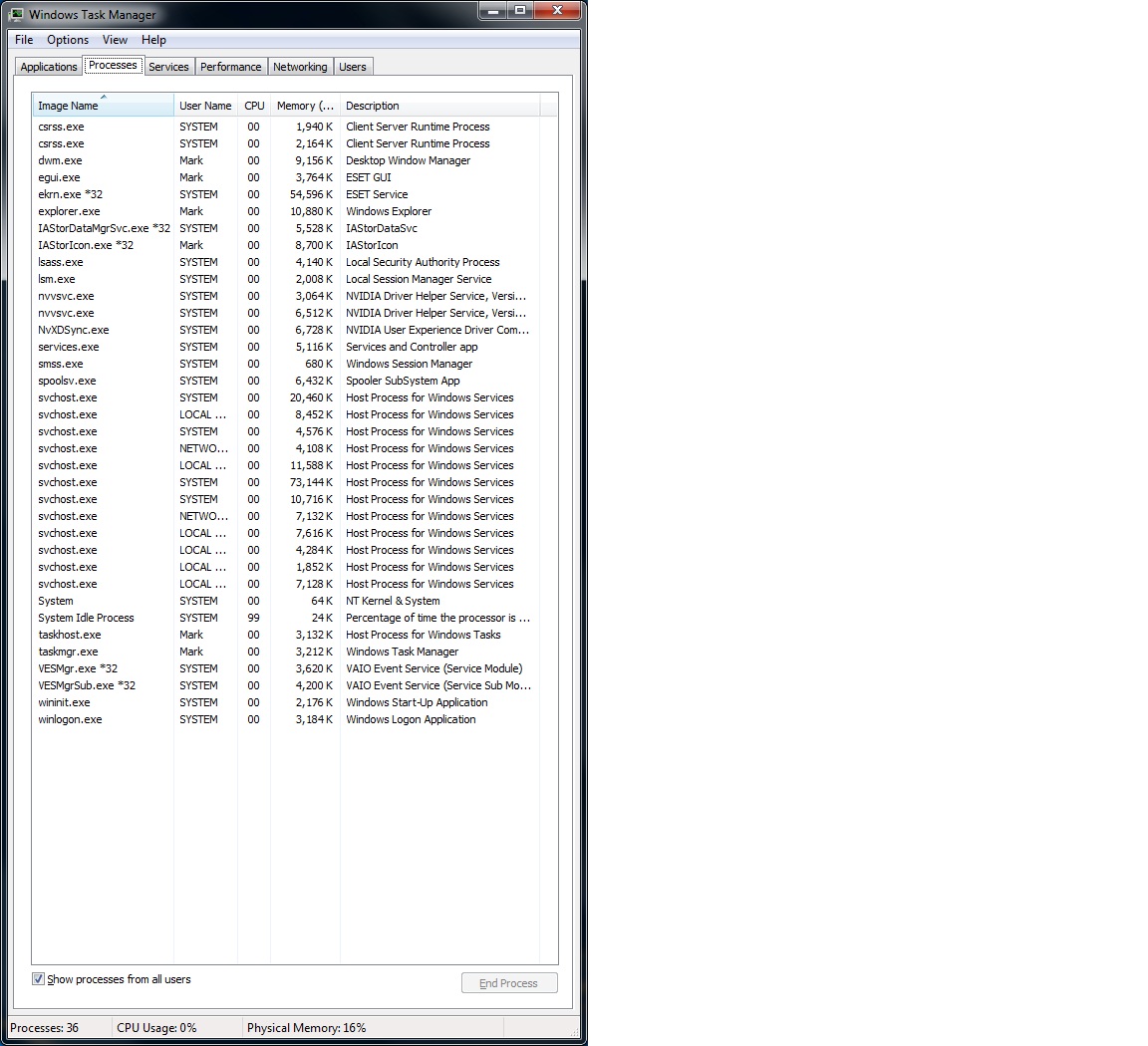Click Processes: 36 in status bar
1148x1046 pixels.
(44, 1028)
